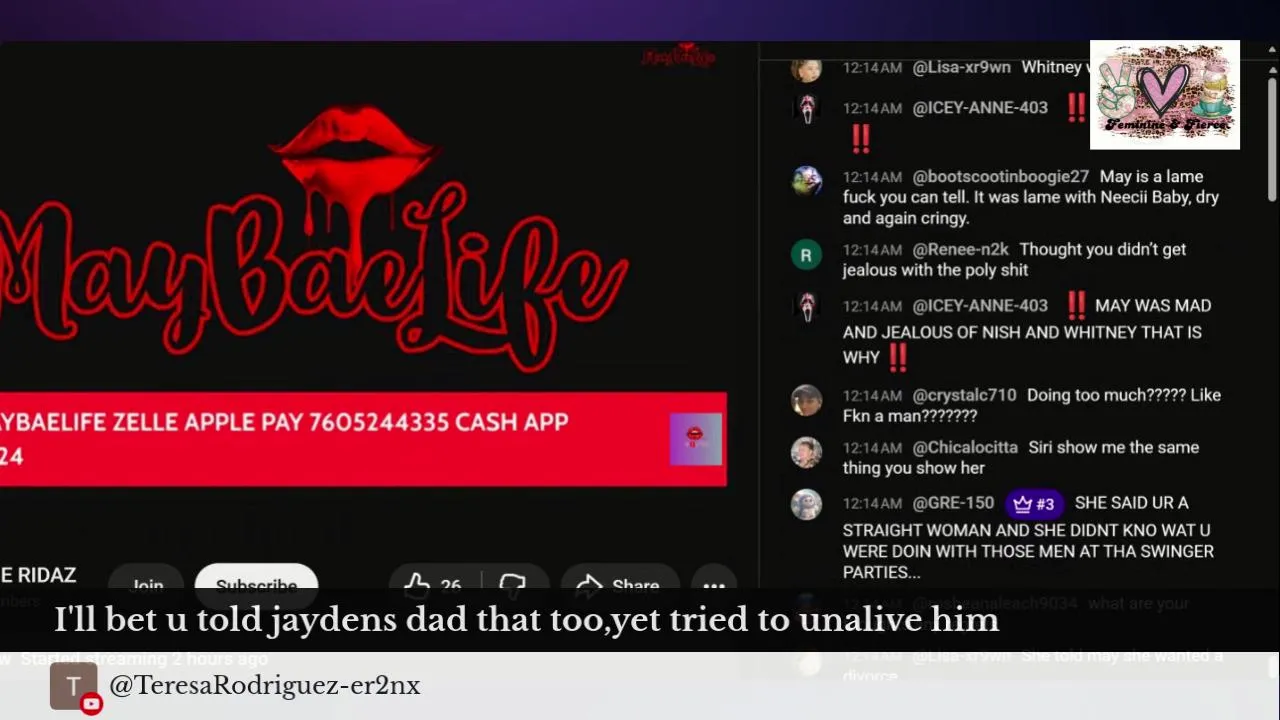Click the Share arrow button
Screen dimensions: 1280x720
619,585
